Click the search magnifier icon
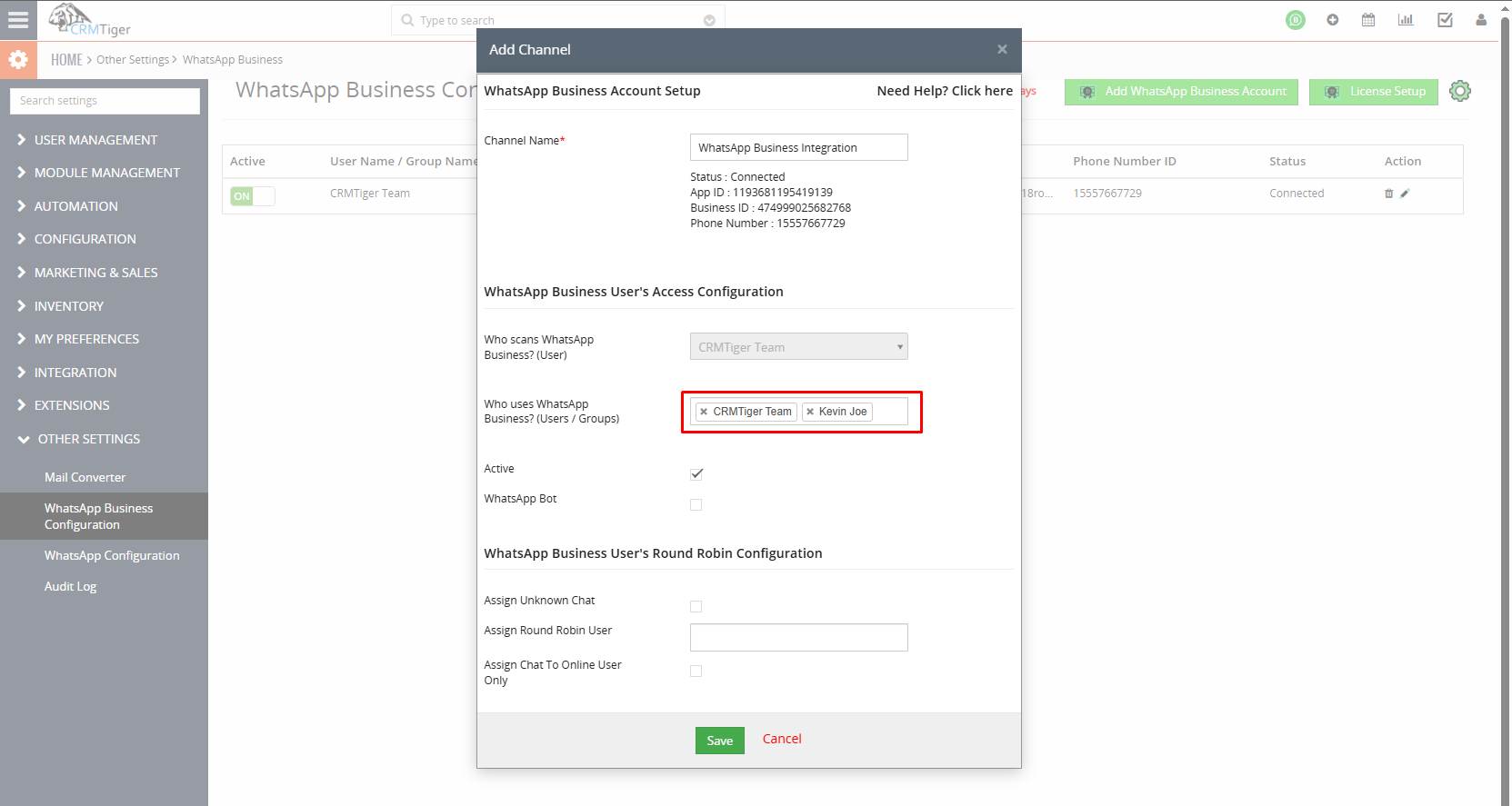The width and height of the screenshot is (1512, 806). coord(407,20)
